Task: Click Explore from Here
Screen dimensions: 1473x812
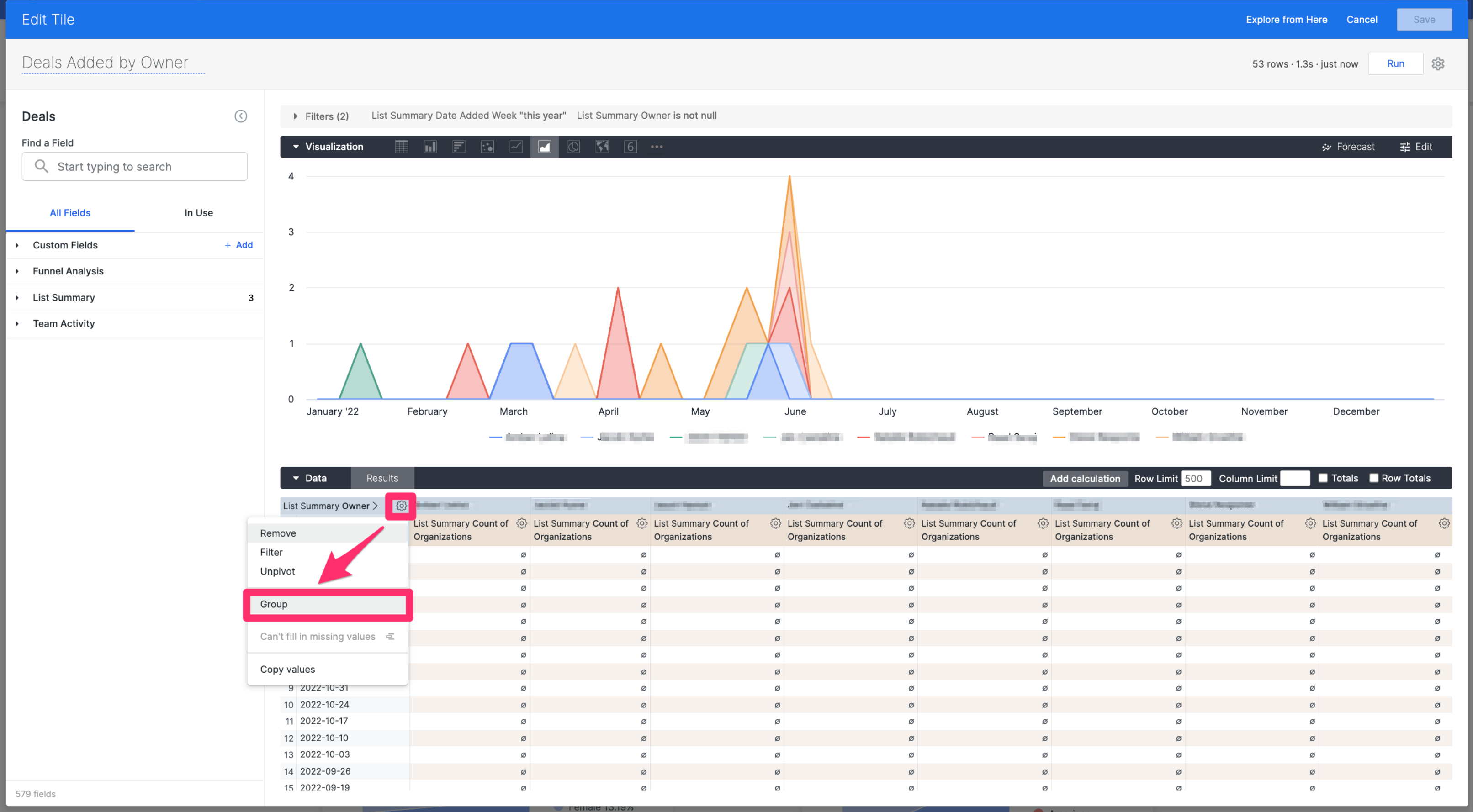Action: click(1287, 20)
